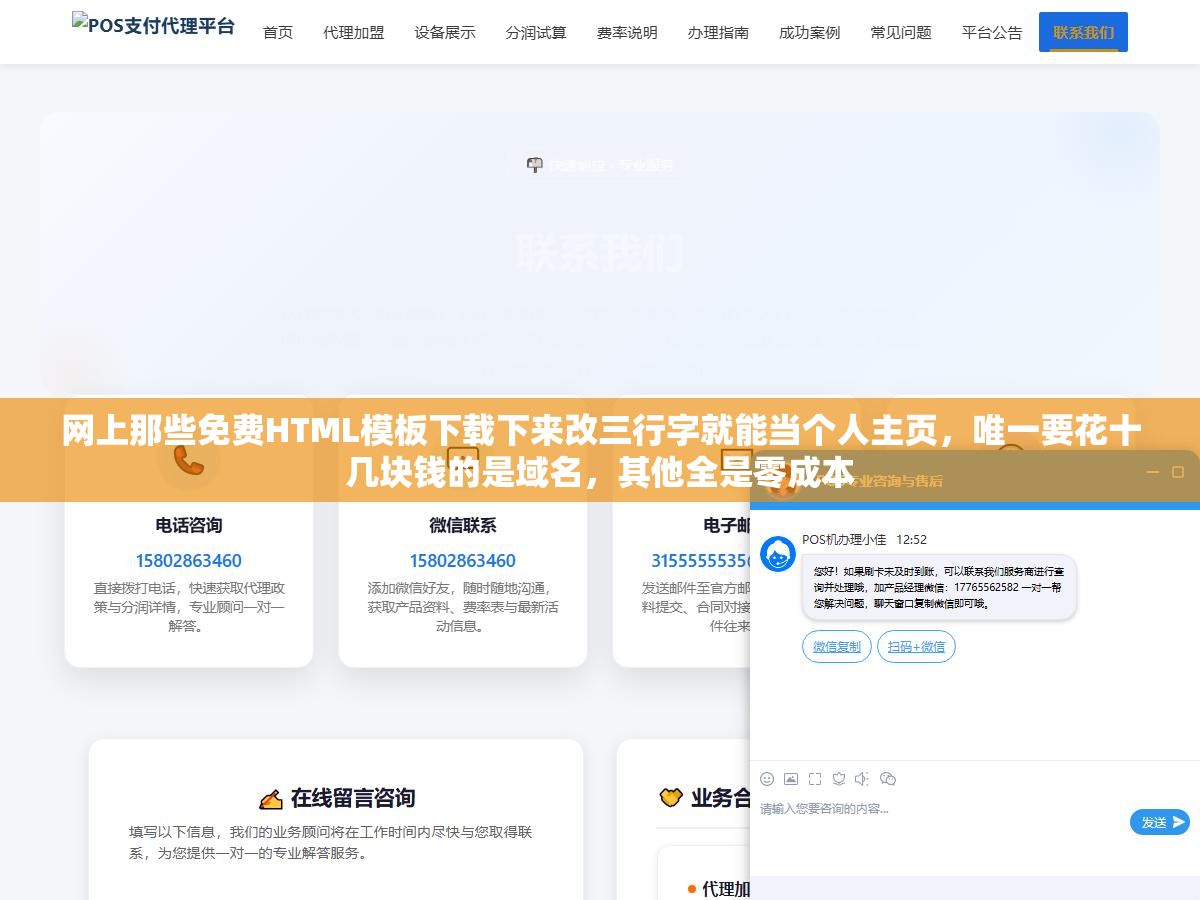Open 平台公告 navigation item
Screen dimensions: 1200x900
(992, 32)
